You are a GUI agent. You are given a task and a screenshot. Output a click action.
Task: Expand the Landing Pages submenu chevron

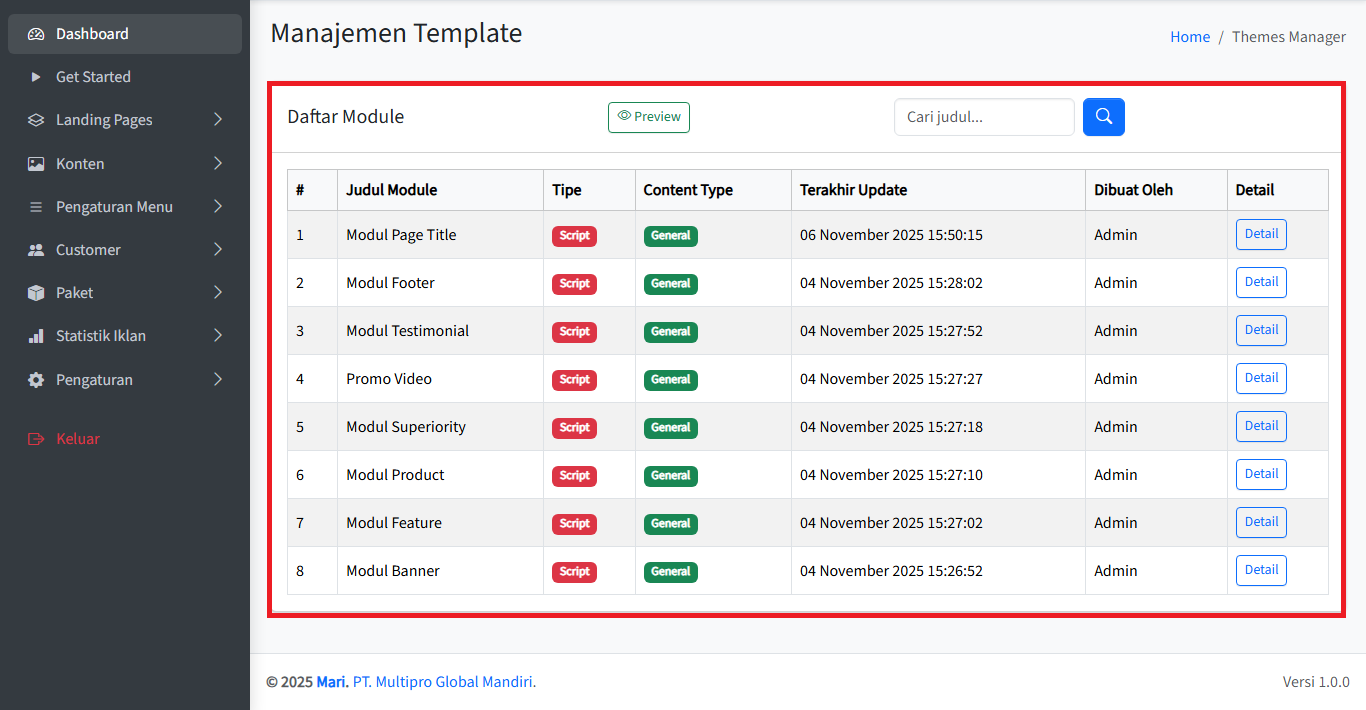click(218, 120)
